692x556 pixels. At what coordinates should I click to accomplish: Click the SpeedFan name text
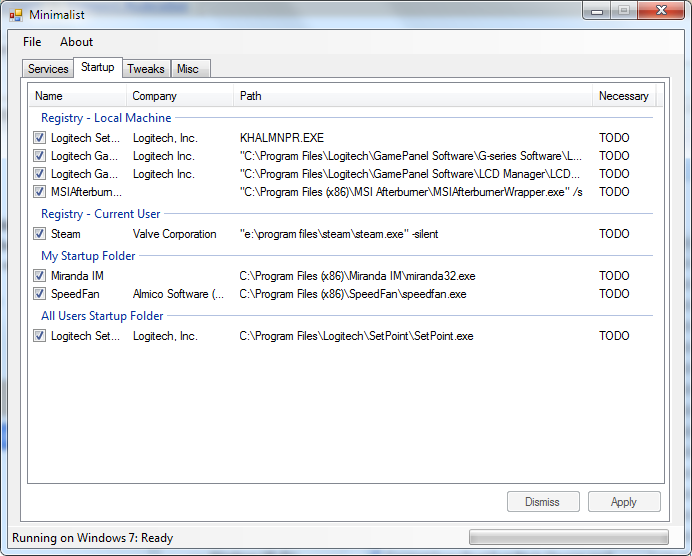click(75, 294)
